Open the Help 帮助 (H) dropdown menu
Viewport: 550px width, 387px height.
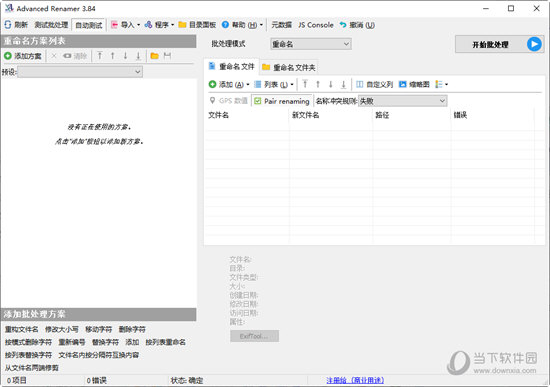242,25
